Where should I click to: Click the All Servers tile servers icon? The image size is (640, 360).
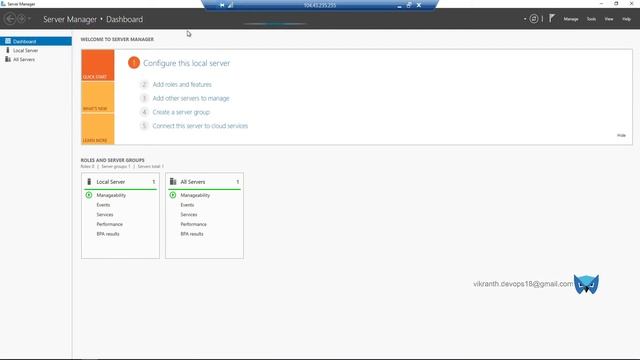click(173, 182)
